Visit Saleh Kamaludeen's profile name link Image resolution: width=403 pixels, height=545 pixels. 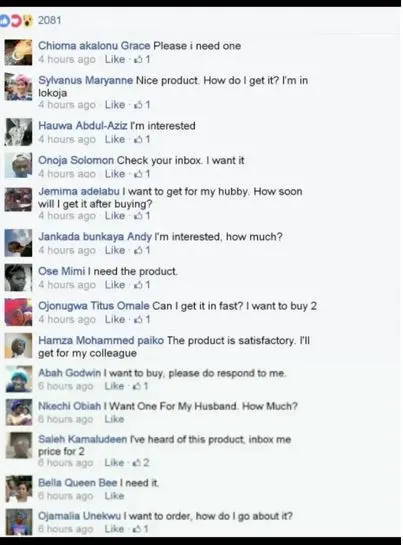(x=83, y=439)
